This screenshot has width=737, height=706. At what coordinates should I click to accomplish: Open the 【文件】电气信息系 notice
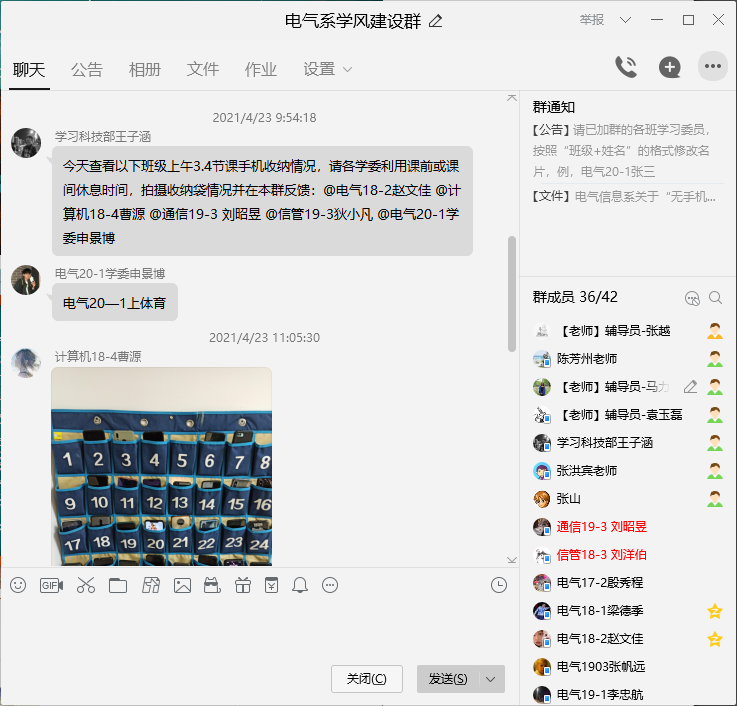pos(624,196)
